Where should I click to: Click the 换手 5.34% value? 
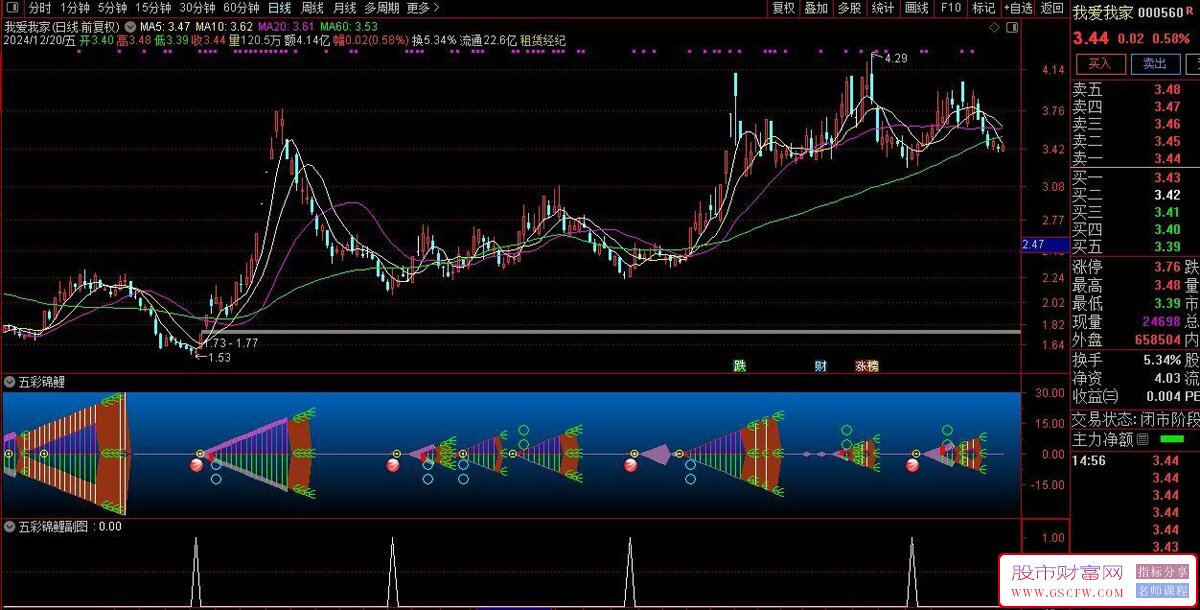coord(1160,360)
